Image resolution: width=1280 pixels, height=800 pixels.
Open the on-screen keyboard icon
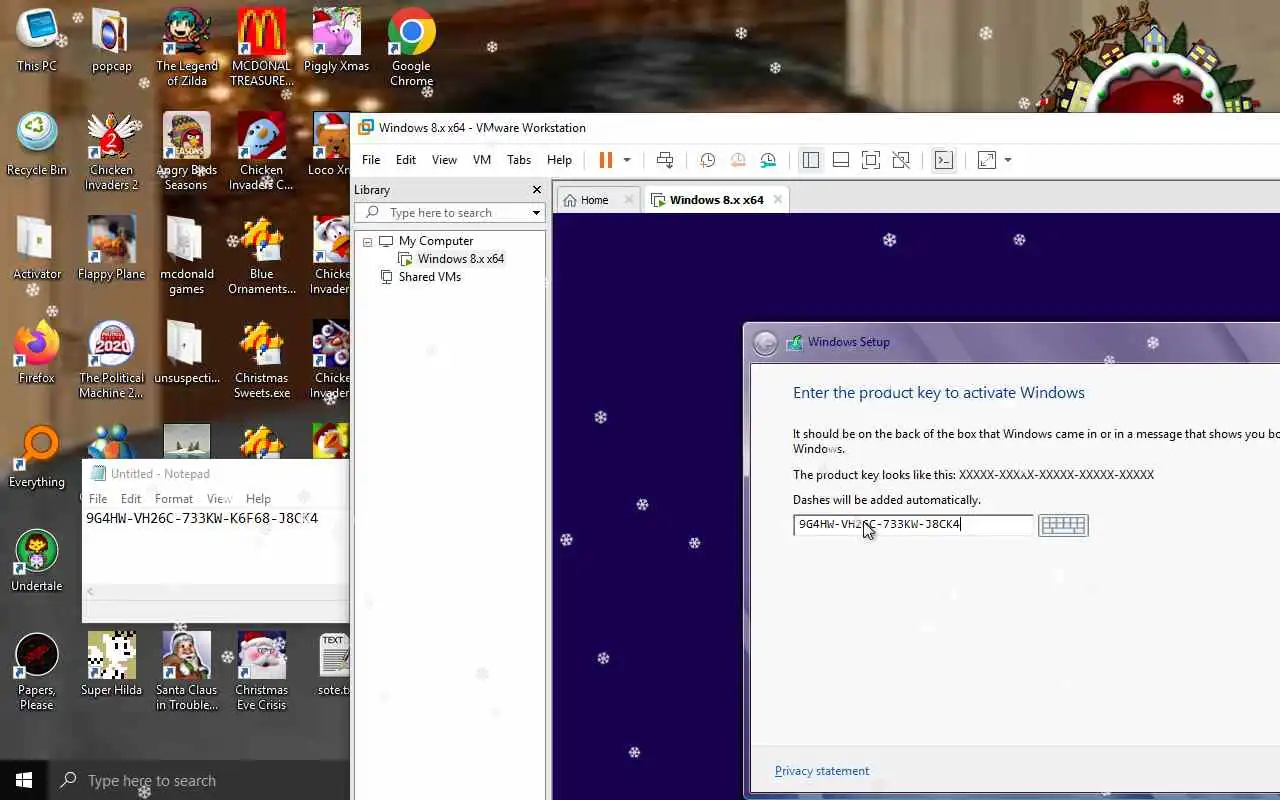coord(1063,525)
